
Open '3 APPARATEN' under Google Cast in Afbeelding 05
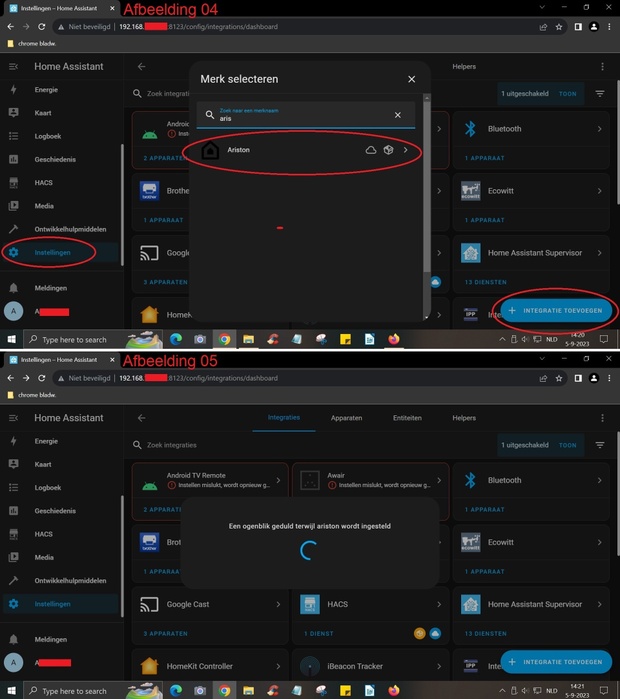click(x=165, y=633)
